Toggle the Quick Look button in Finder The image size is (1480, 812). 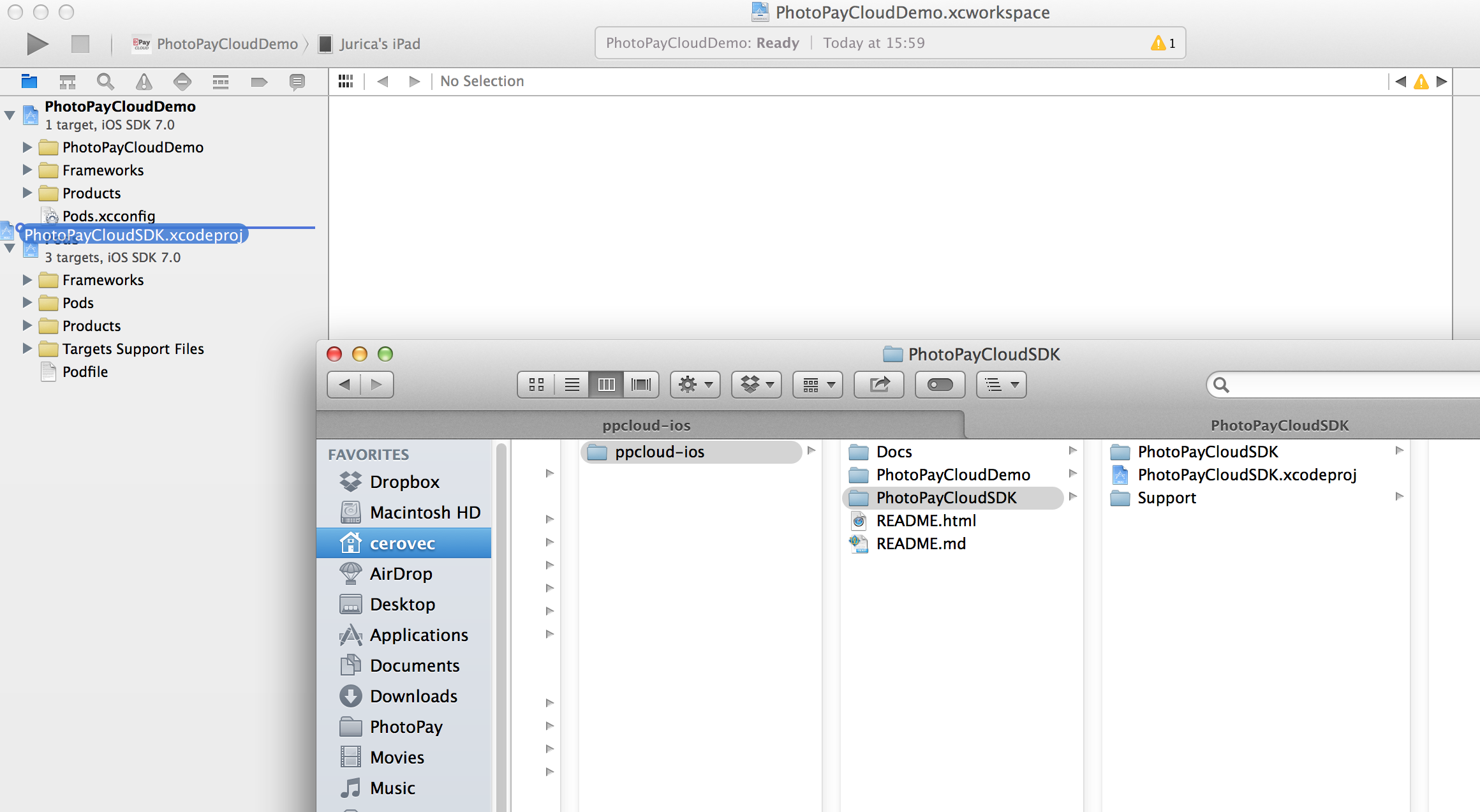(940, 384)
